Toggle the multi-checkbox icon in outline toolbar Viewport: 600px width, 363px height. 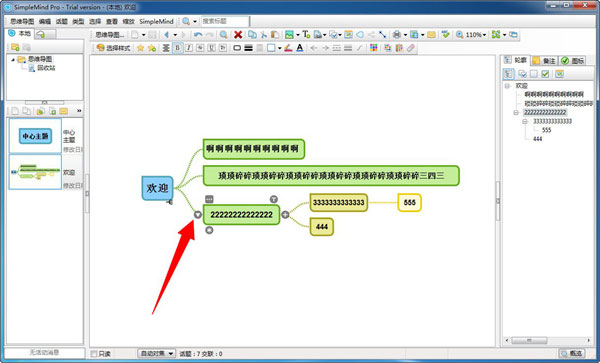pos(522,73)
